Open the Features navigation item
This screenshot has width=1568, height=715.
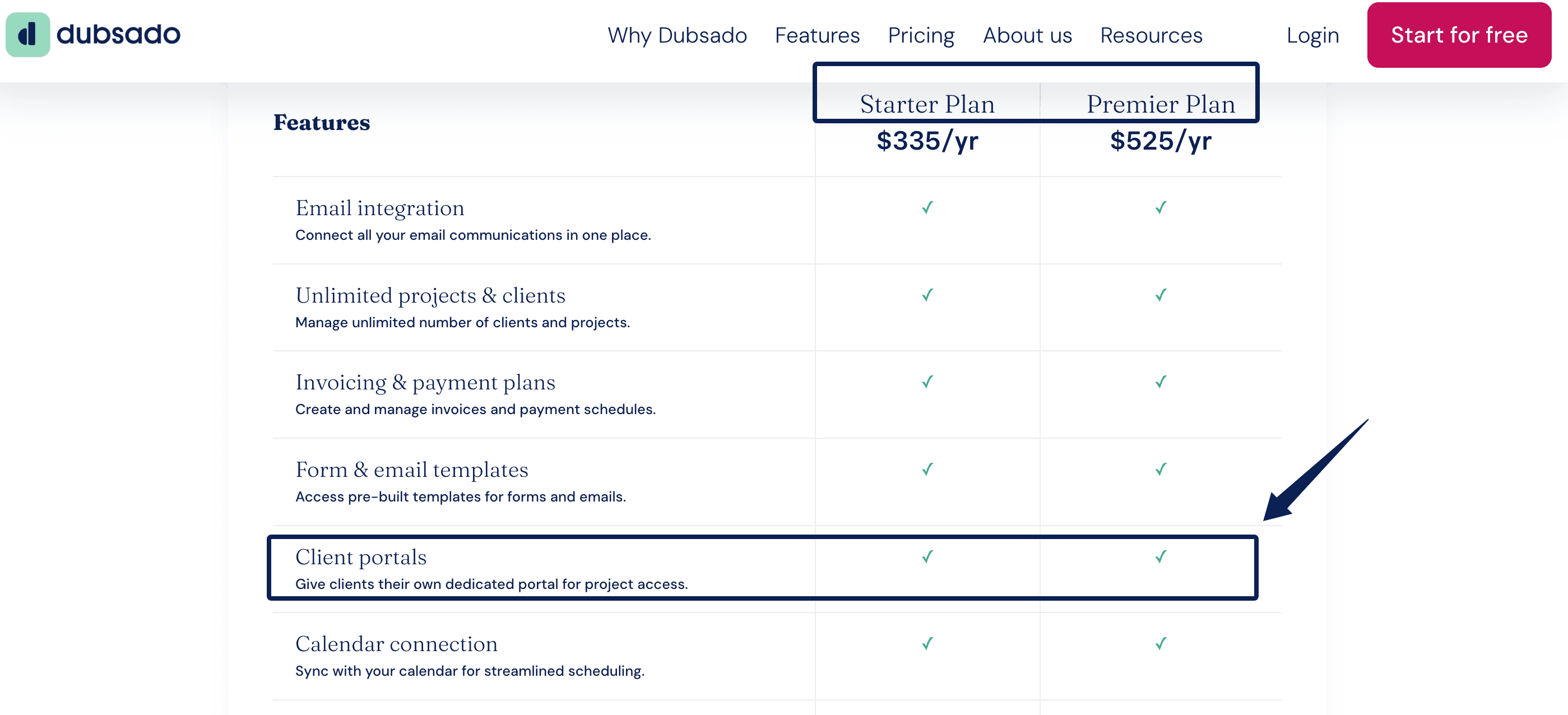click(817, 35)
